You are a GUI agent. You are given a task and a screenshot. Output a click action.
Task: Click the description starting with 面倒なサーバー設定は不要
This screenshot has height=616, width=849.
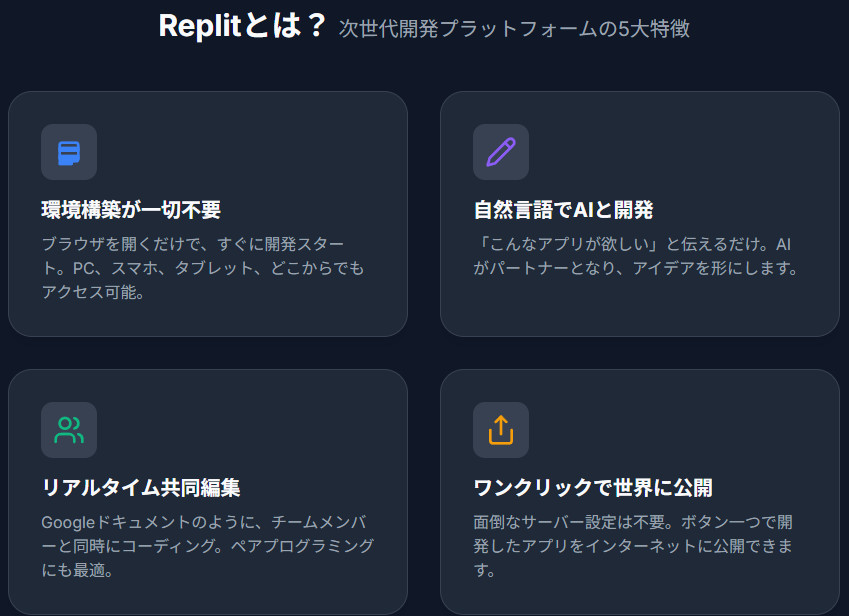point(635,546)
